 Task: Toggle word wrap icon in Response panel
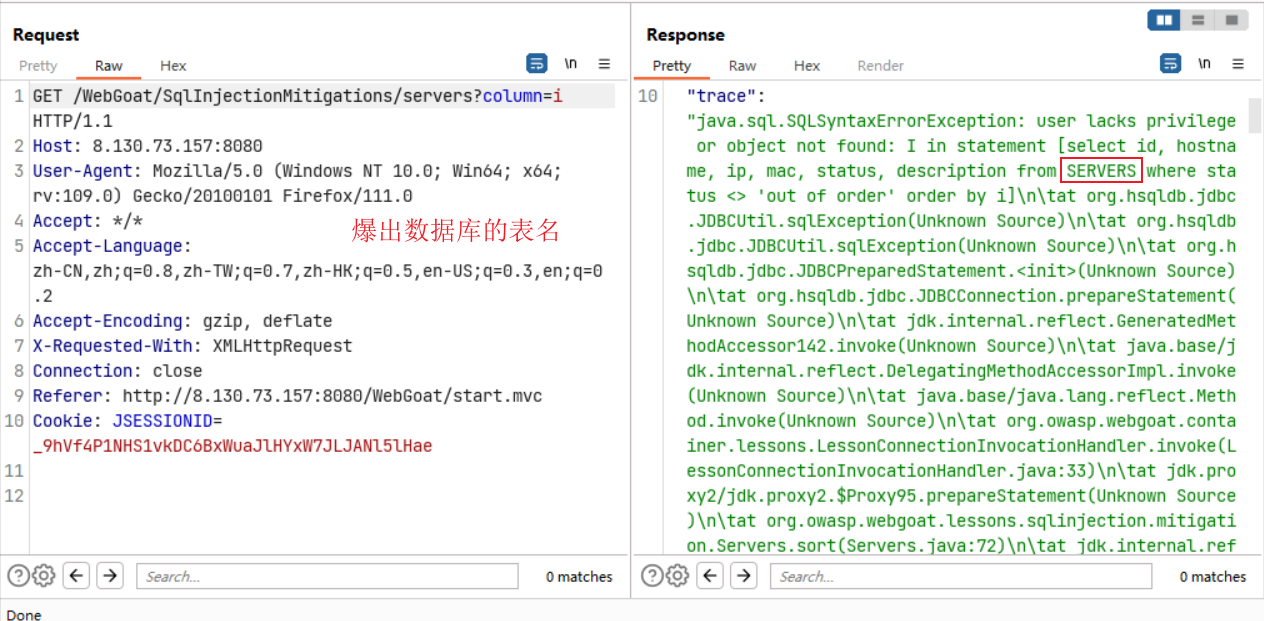pyautogui.click(x=1170, y=64)
